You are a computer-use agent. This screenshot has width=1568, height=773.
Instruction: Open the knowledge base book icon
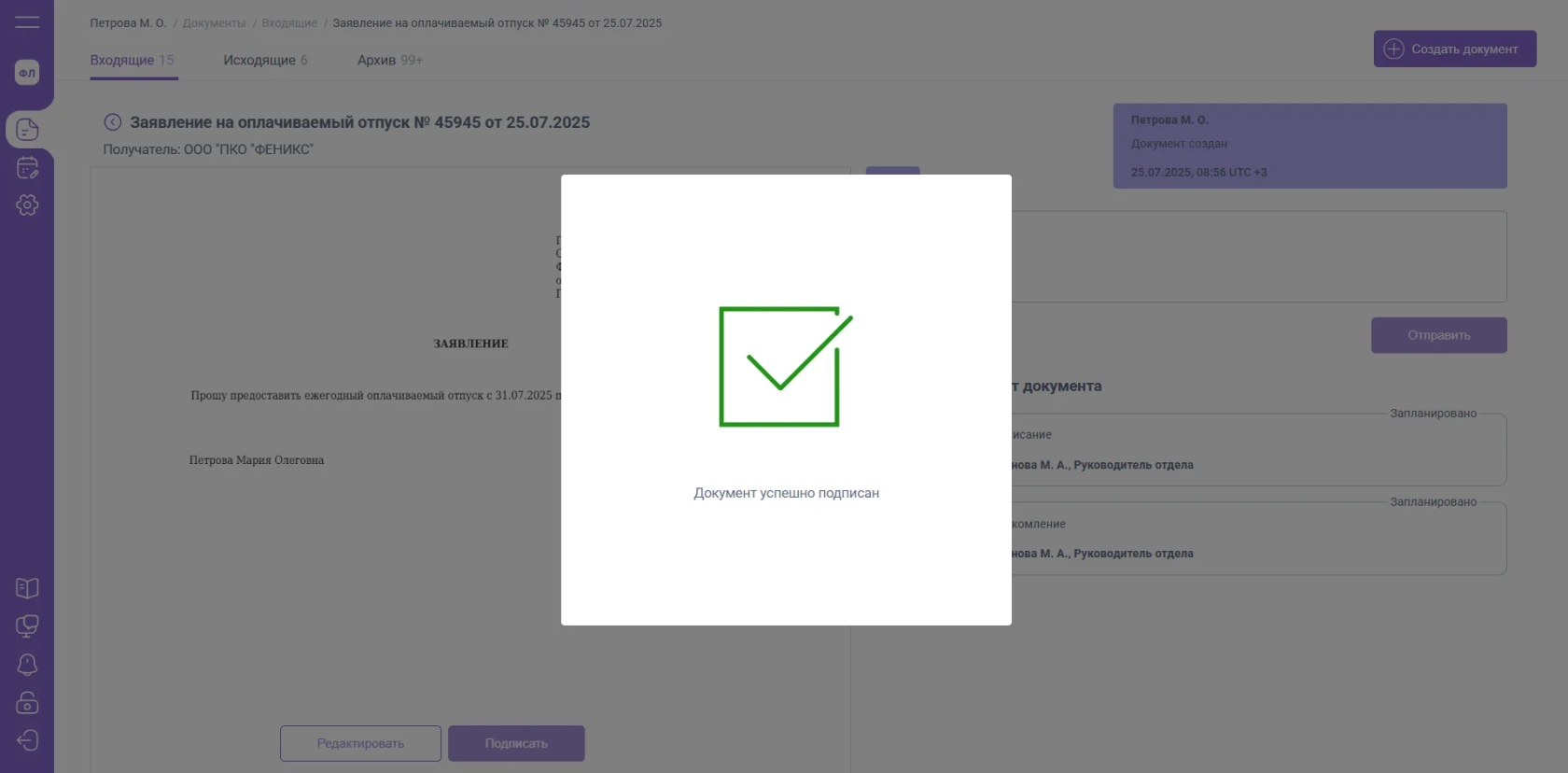(27, 588)
